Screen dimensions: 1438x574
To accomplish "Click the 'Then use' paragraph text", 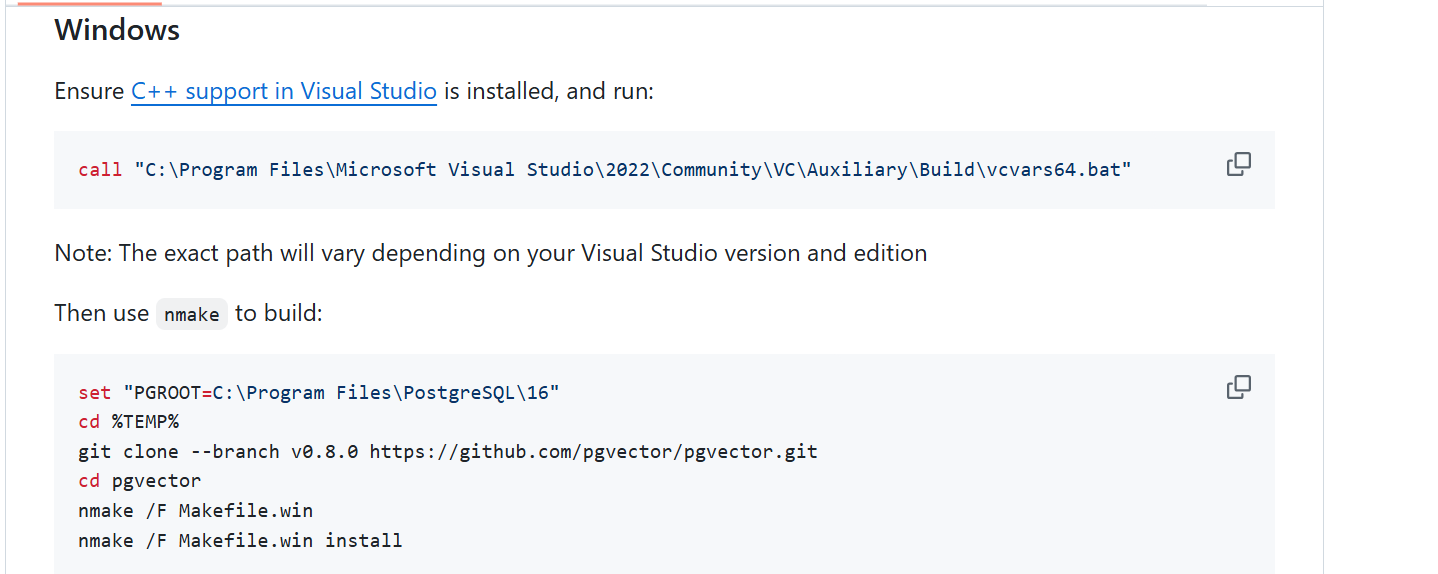I will (188, 313).
